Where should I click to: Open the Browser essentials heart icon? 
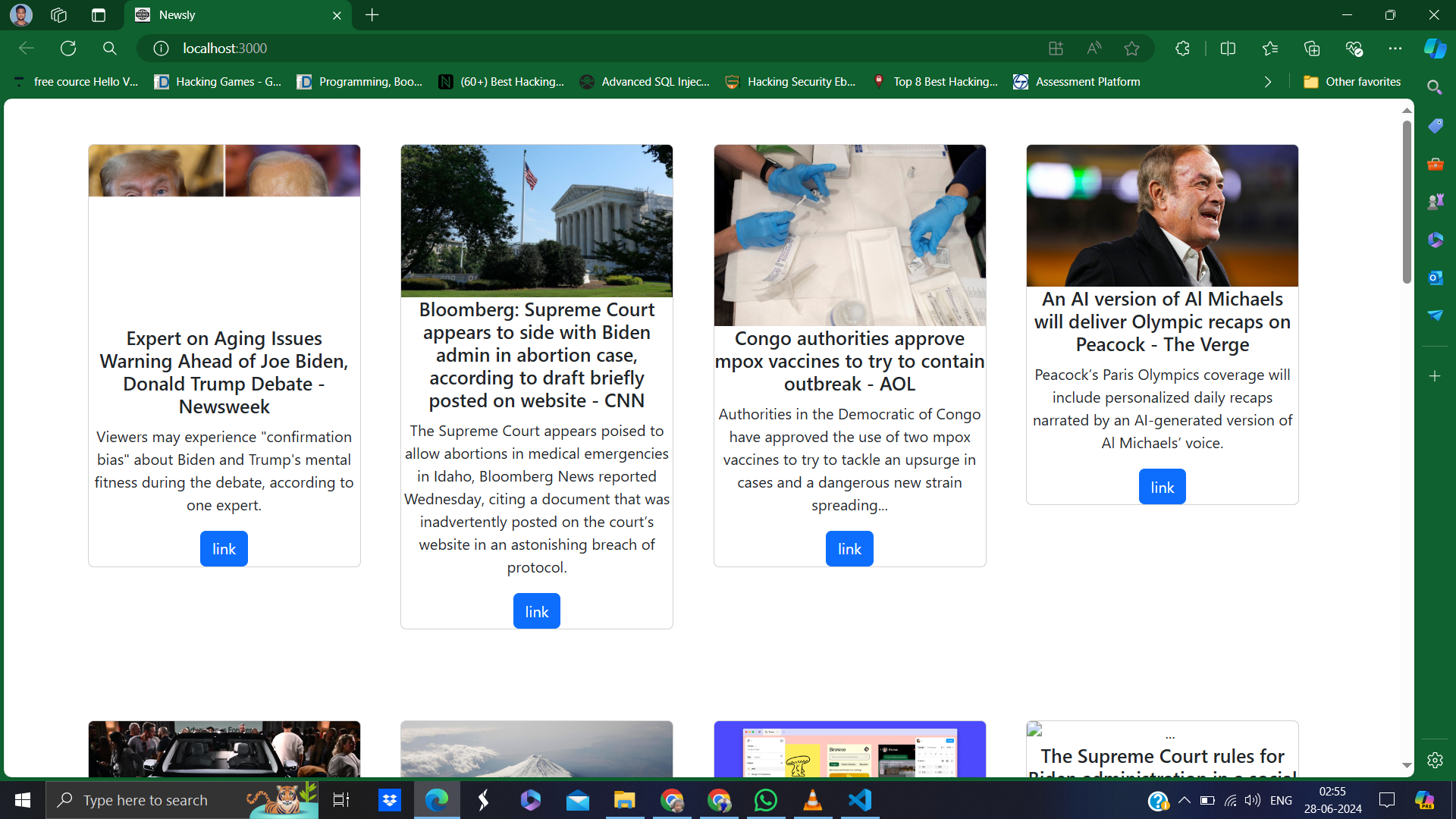tap(1354, 49)
